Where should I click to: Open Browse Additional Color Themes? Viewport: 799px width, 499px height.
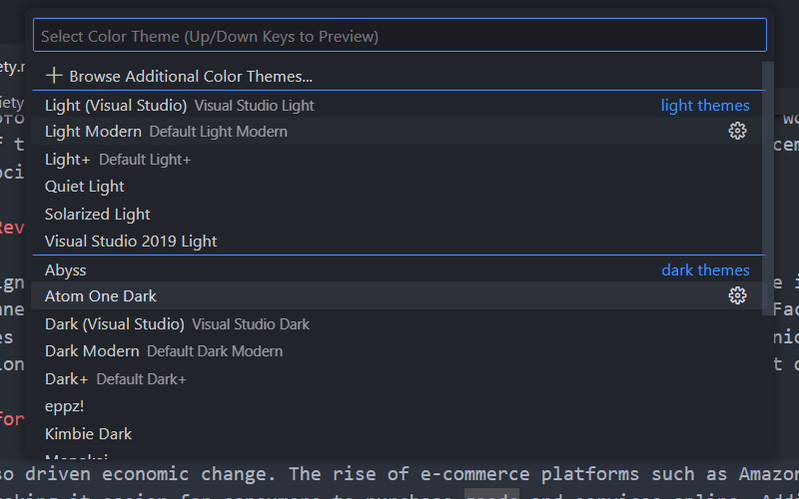click(190, 76)
